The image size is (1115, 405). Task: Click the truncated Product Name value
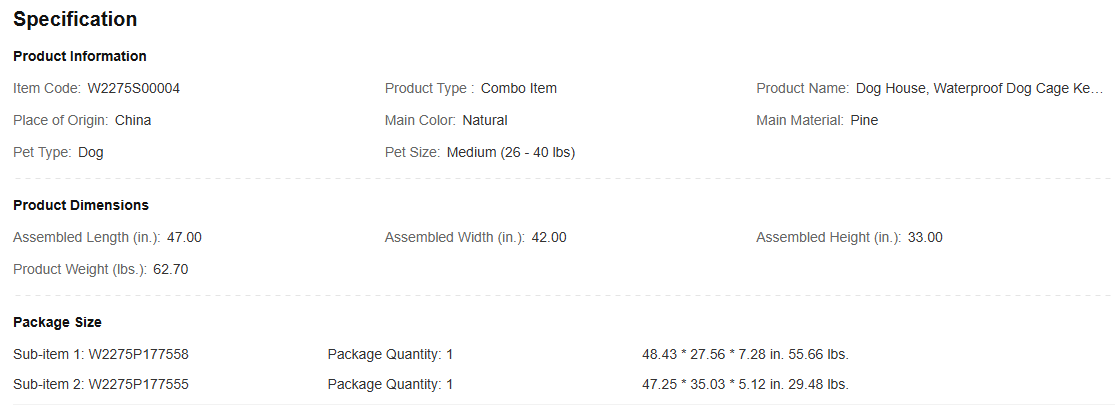pyautogui.click(x=979, y=88)
